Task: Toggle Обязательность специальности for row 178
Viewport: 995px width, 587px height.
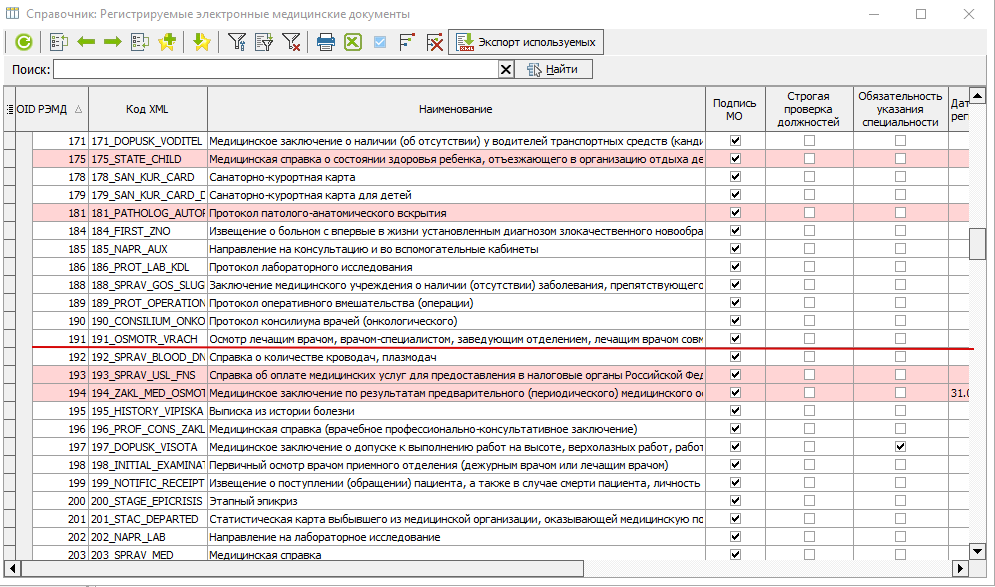Action: coord(900,176)
